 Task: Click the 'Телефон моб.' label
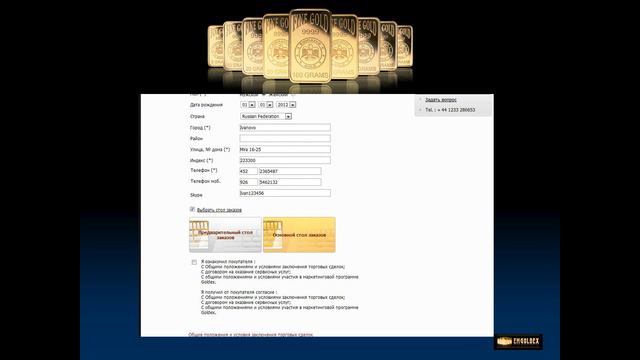click(x=205, y=181)
